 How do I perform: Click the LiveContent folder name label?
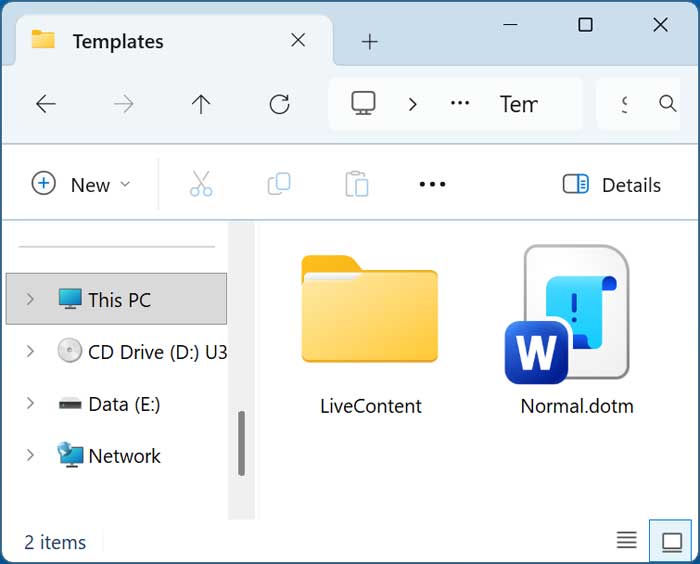coord(371,406)
